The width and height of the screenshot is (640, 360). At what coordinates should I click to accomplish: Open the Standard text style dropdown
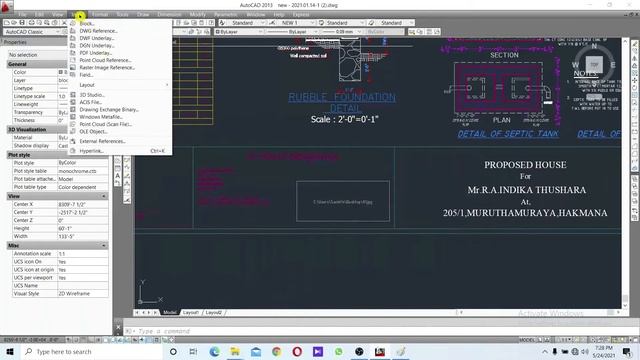click(x=263, y=23)
